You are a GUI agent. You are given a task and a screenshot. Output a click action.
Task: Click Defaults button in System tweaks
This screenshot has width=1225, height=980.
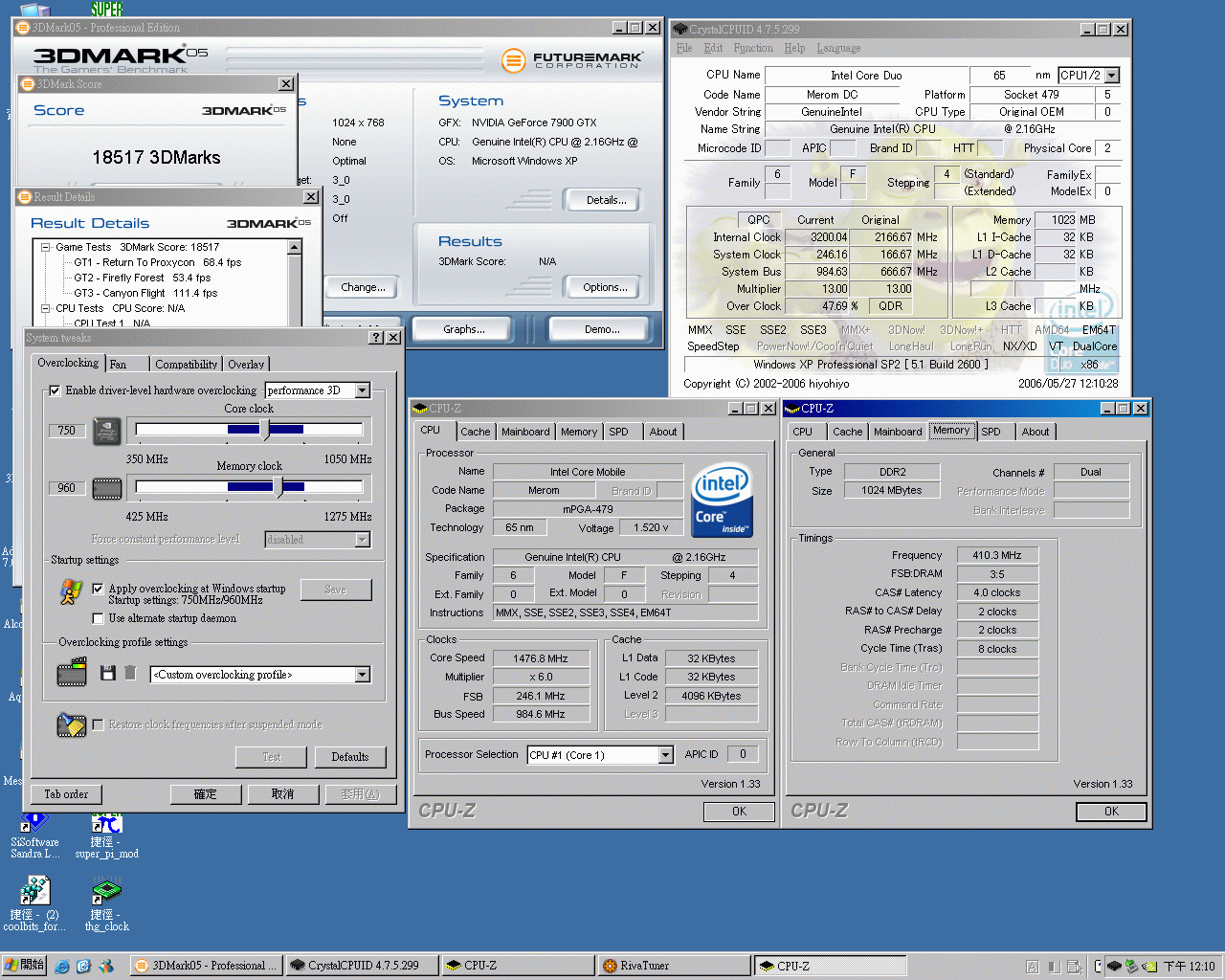[x=350, y=757]
